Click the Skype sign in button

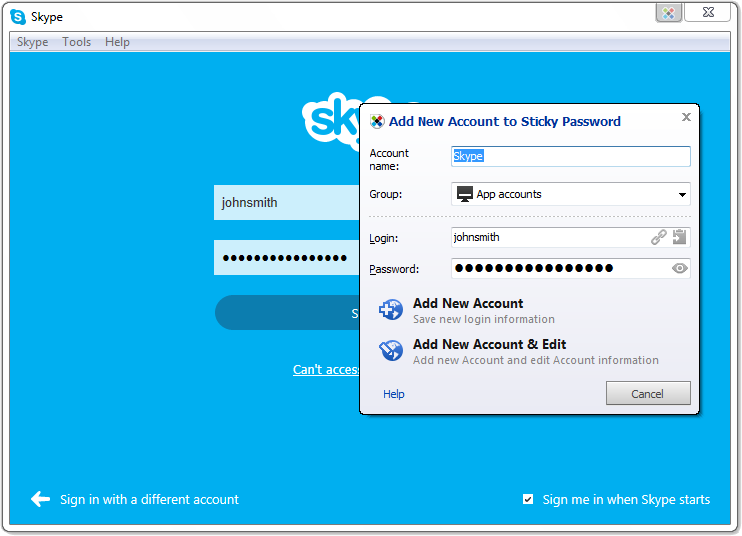pos(287,313)
